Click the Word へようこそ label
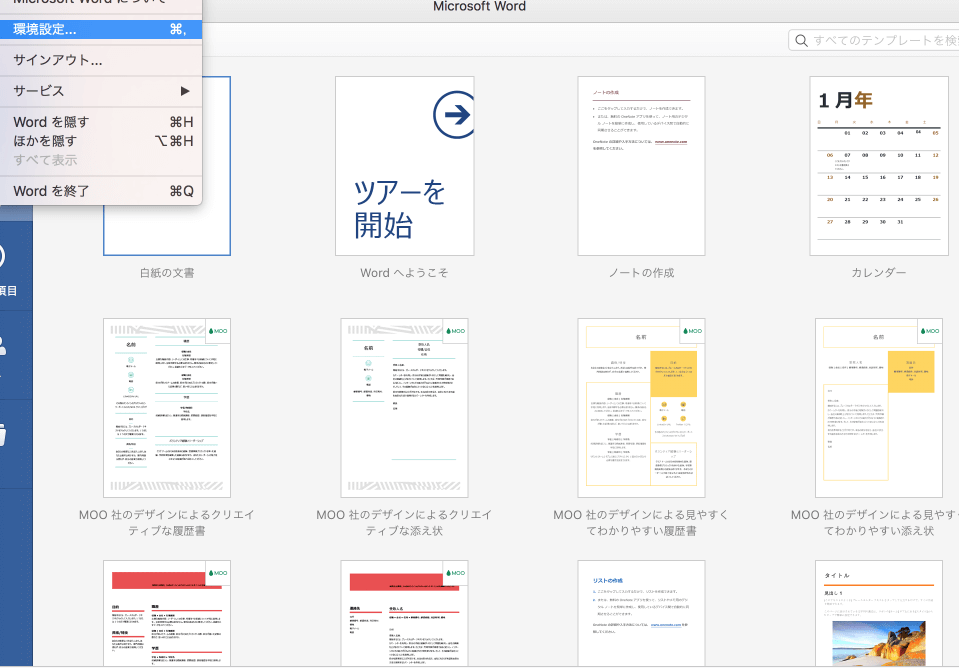Viewport: 959px width, 668px height. [404, 273]
